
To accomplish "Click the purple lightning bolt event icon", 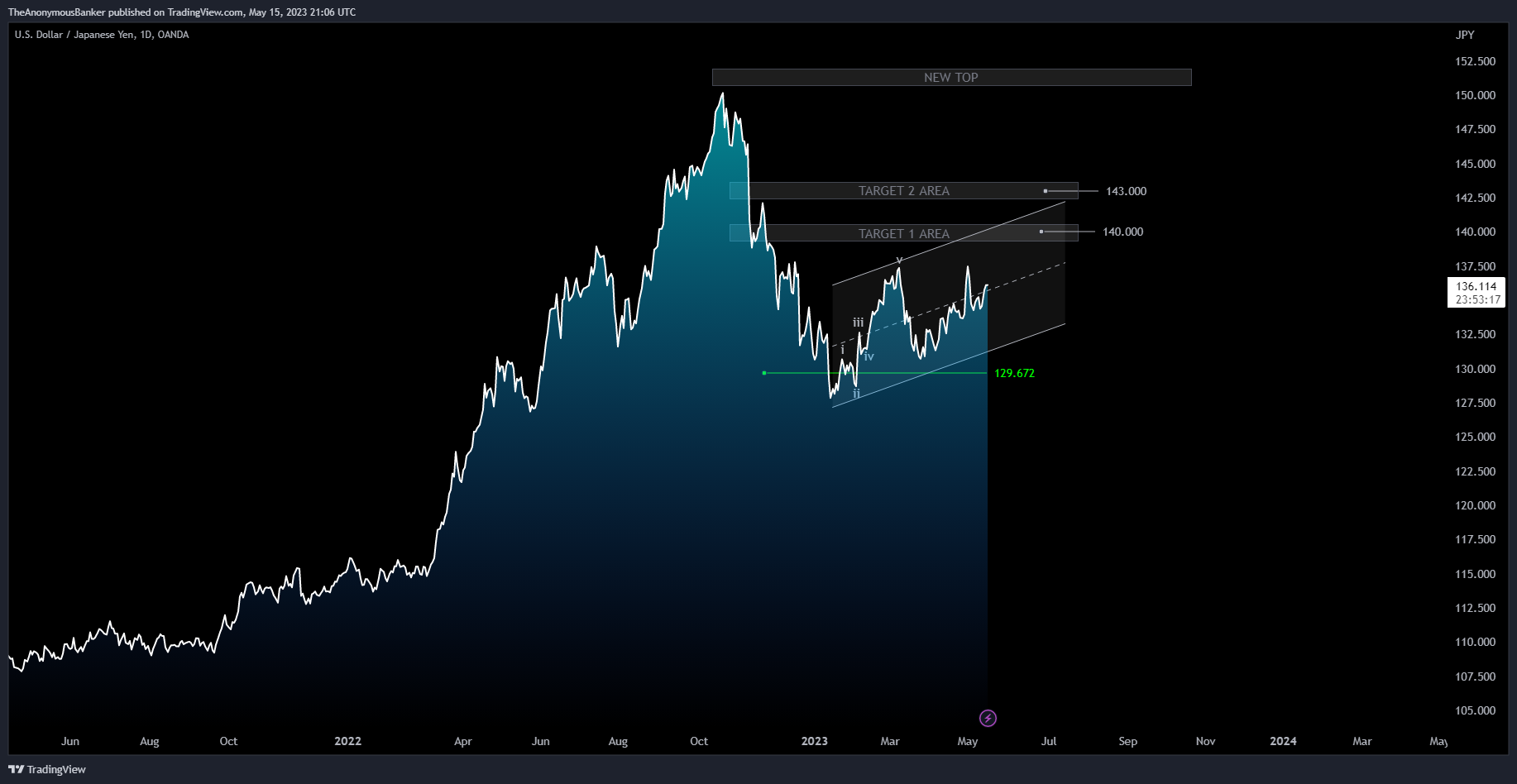I will [x=988, y=718].
